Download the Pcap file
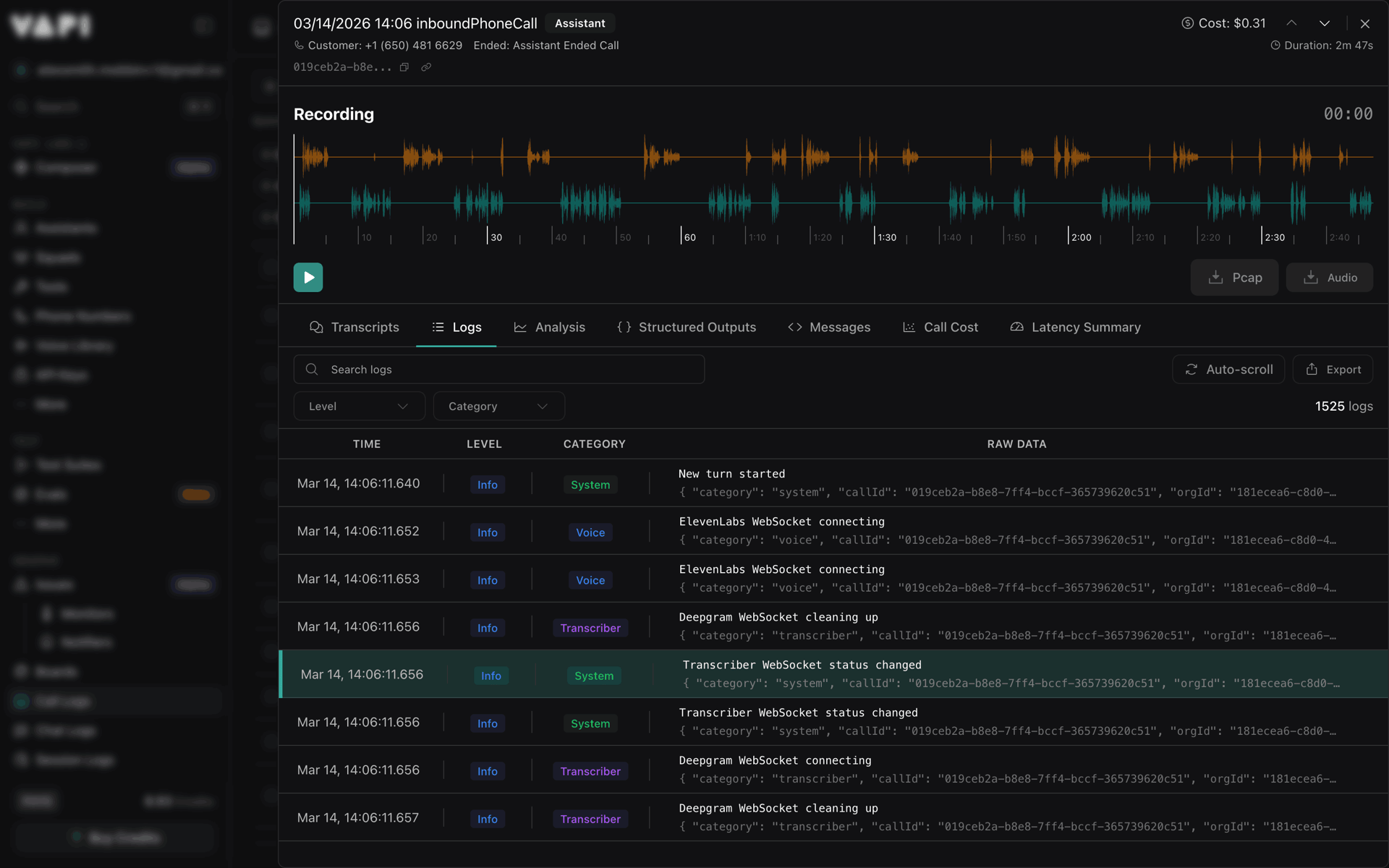1389x868 pixels. click(x=1234, y=277)
